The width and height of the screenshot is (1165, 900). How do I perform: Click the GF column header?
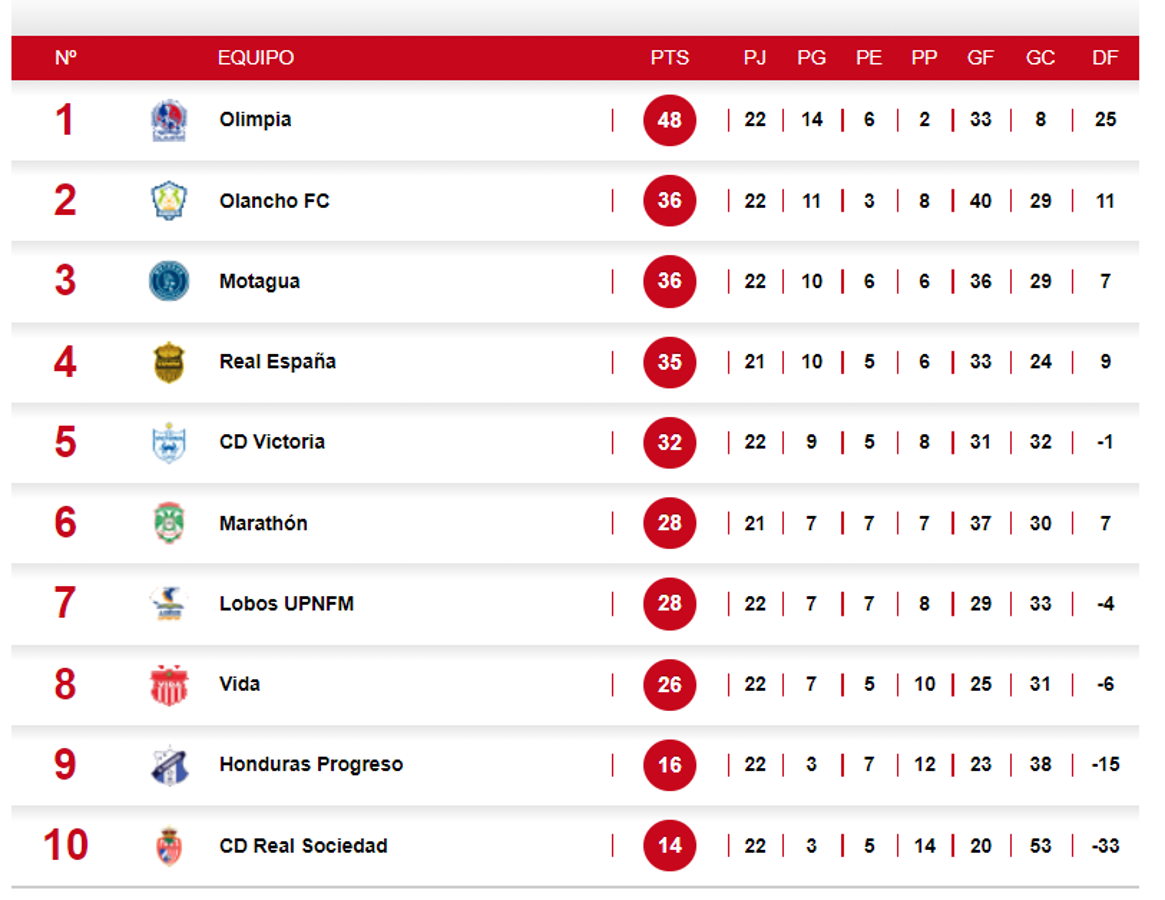(x=980, y=58)
